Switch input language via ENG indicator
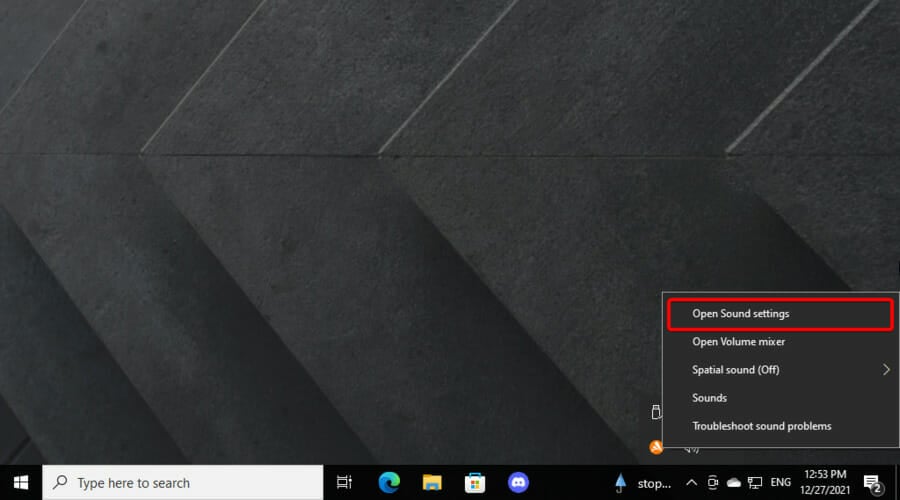 click(x=781, y=483)
